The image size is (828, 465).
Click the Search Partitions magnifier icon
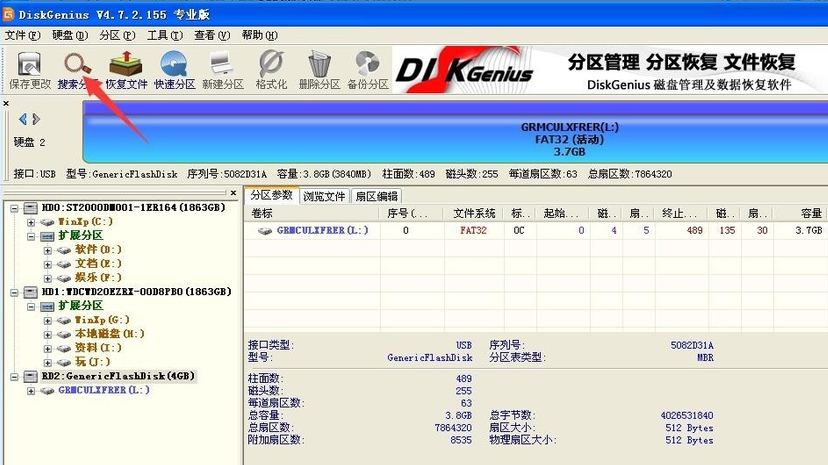pyautogui.click(x=77, y=64)
